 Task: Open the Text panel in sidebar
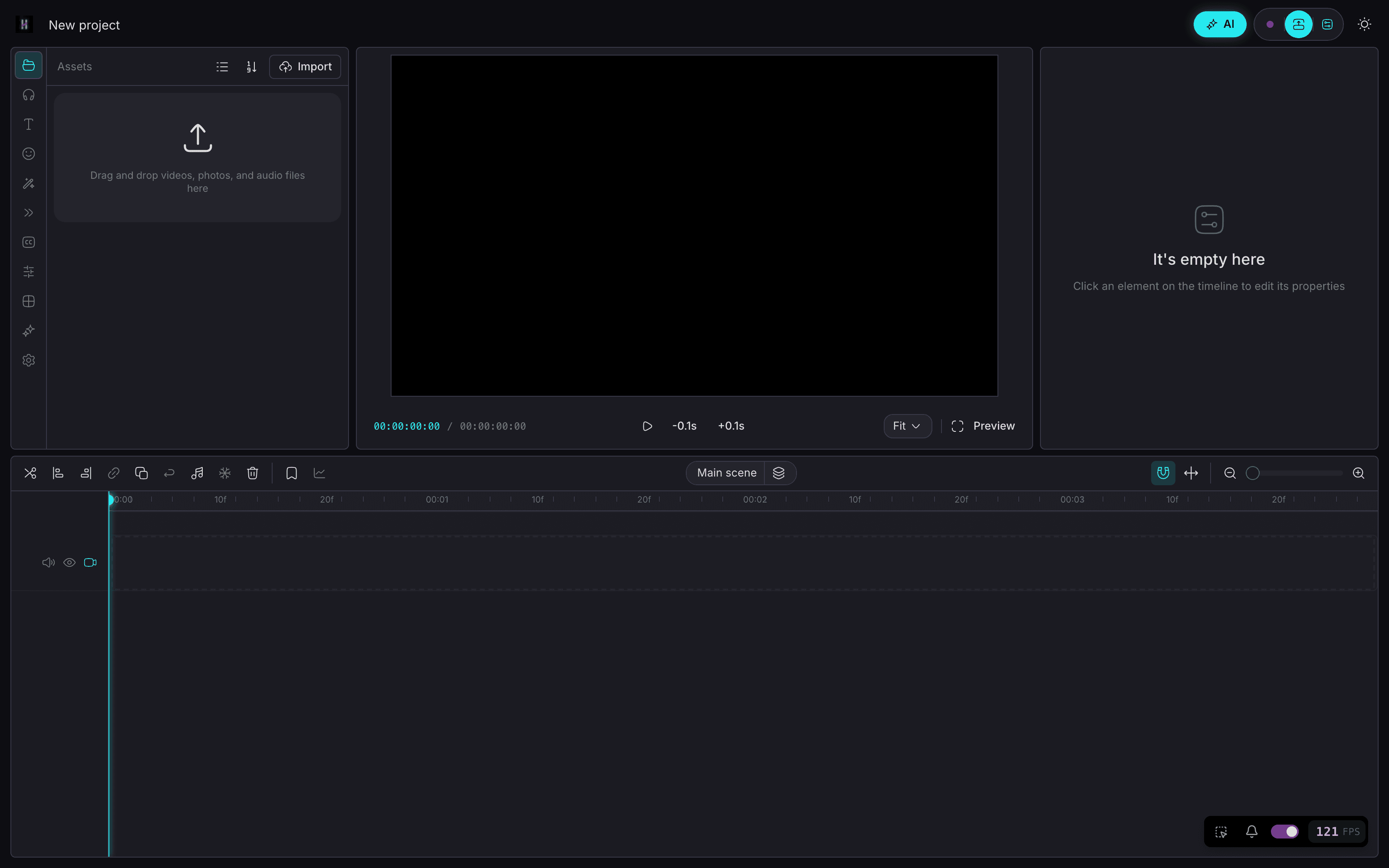click(x=28, y=124)
